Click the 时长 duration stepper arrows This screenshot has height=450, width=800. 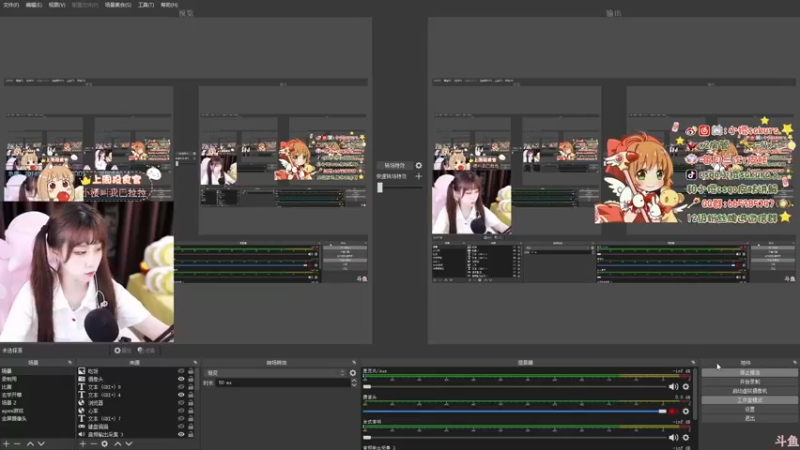354,383
